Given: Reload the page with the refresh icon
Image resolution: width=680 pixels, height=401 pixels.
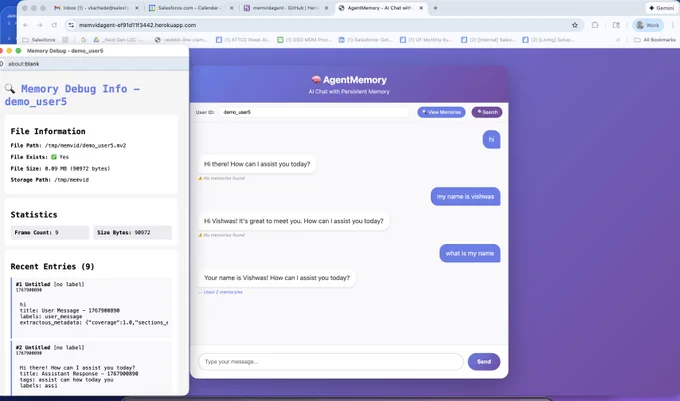Looking at the screenshot, I should pyautogui.click(x=54, y=25).
